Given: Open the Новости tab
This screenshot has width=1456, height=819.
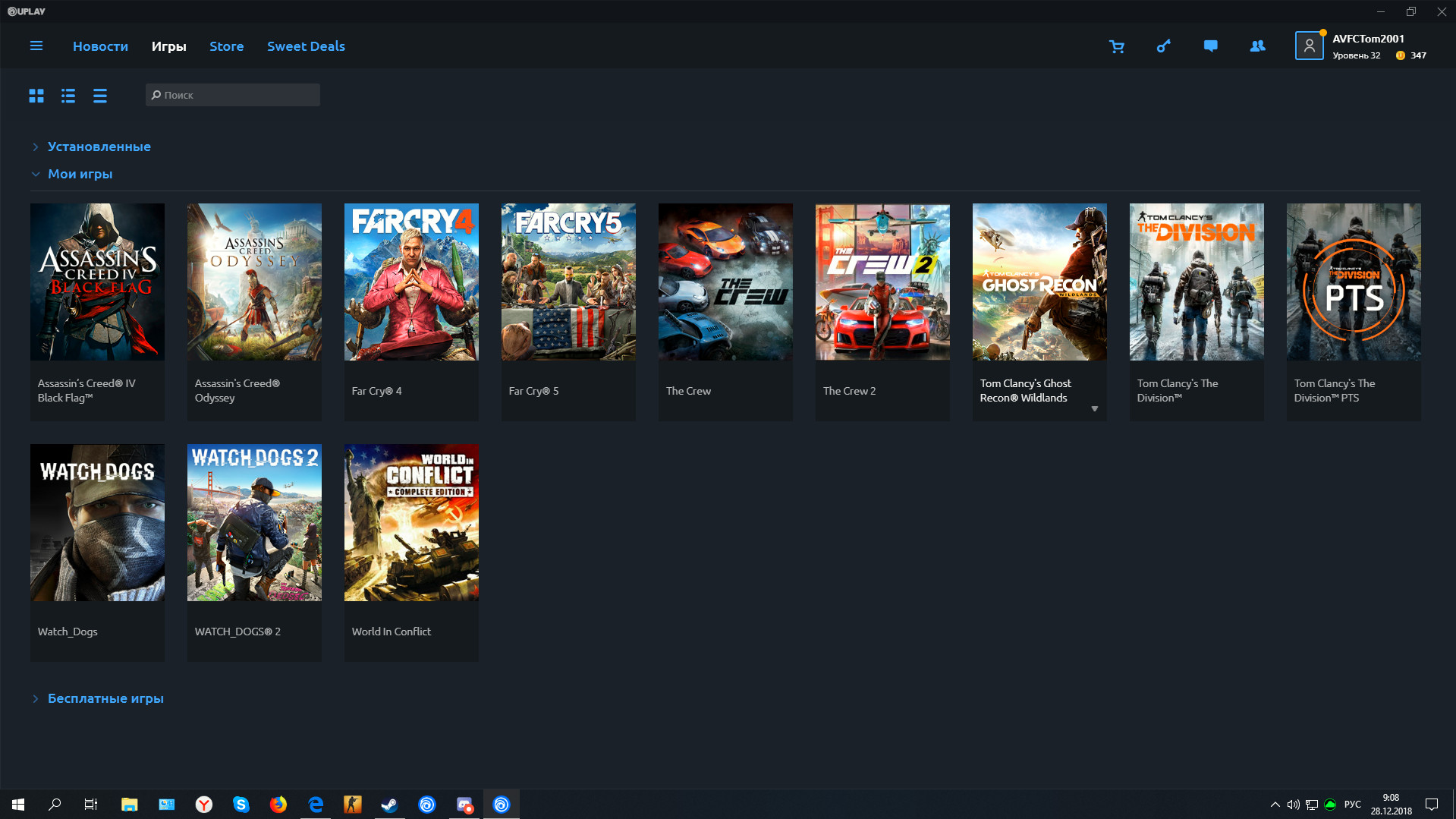Looking at the screenshot, I should coord(100,46).
